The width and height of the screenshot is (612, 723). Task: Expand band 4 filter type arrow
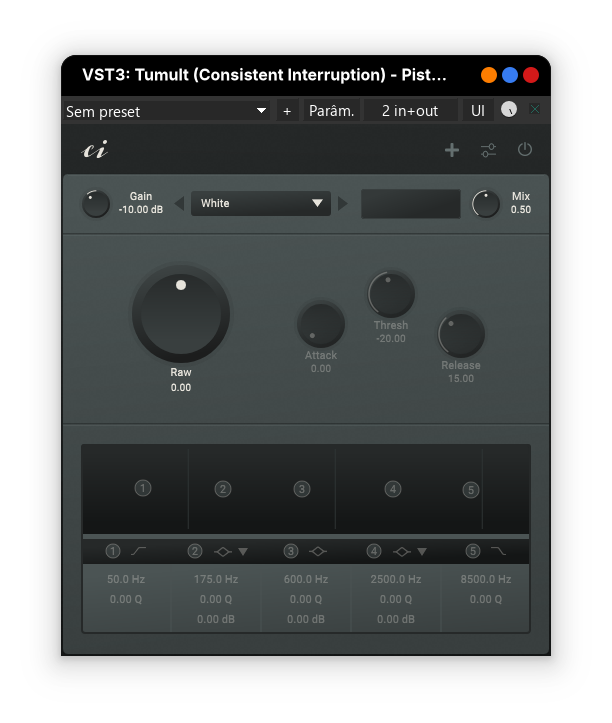(422, 551)
